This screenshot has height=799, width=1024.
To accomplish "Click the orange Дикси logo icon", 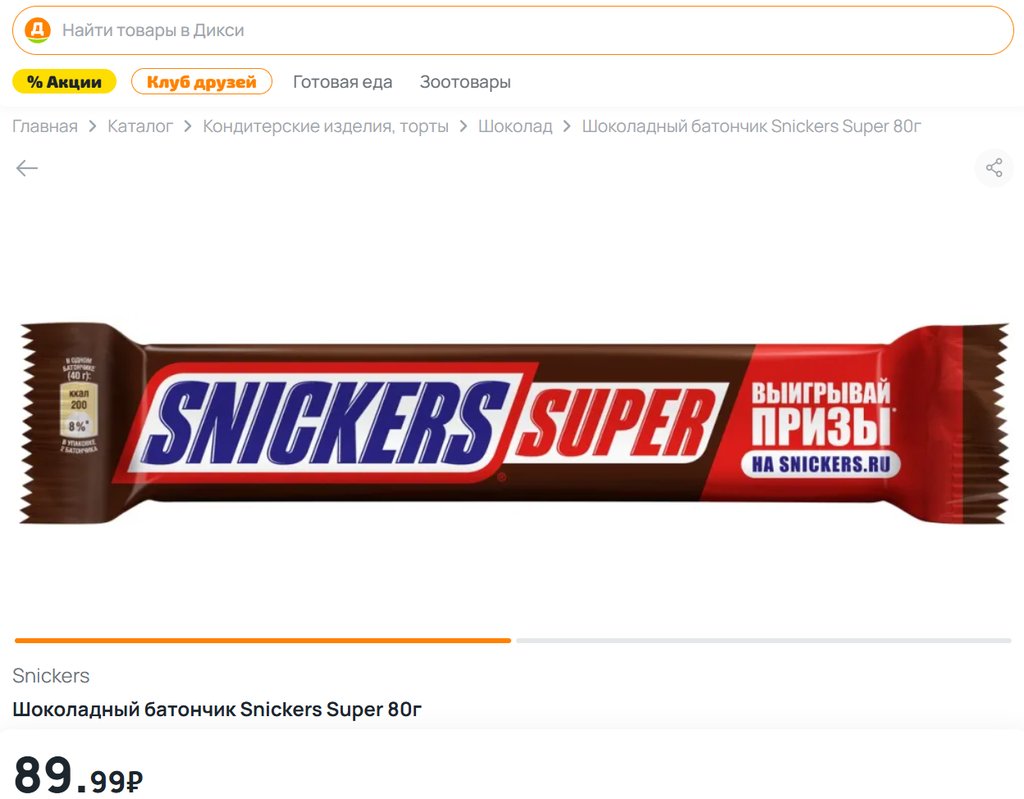I will coord(37,30).
